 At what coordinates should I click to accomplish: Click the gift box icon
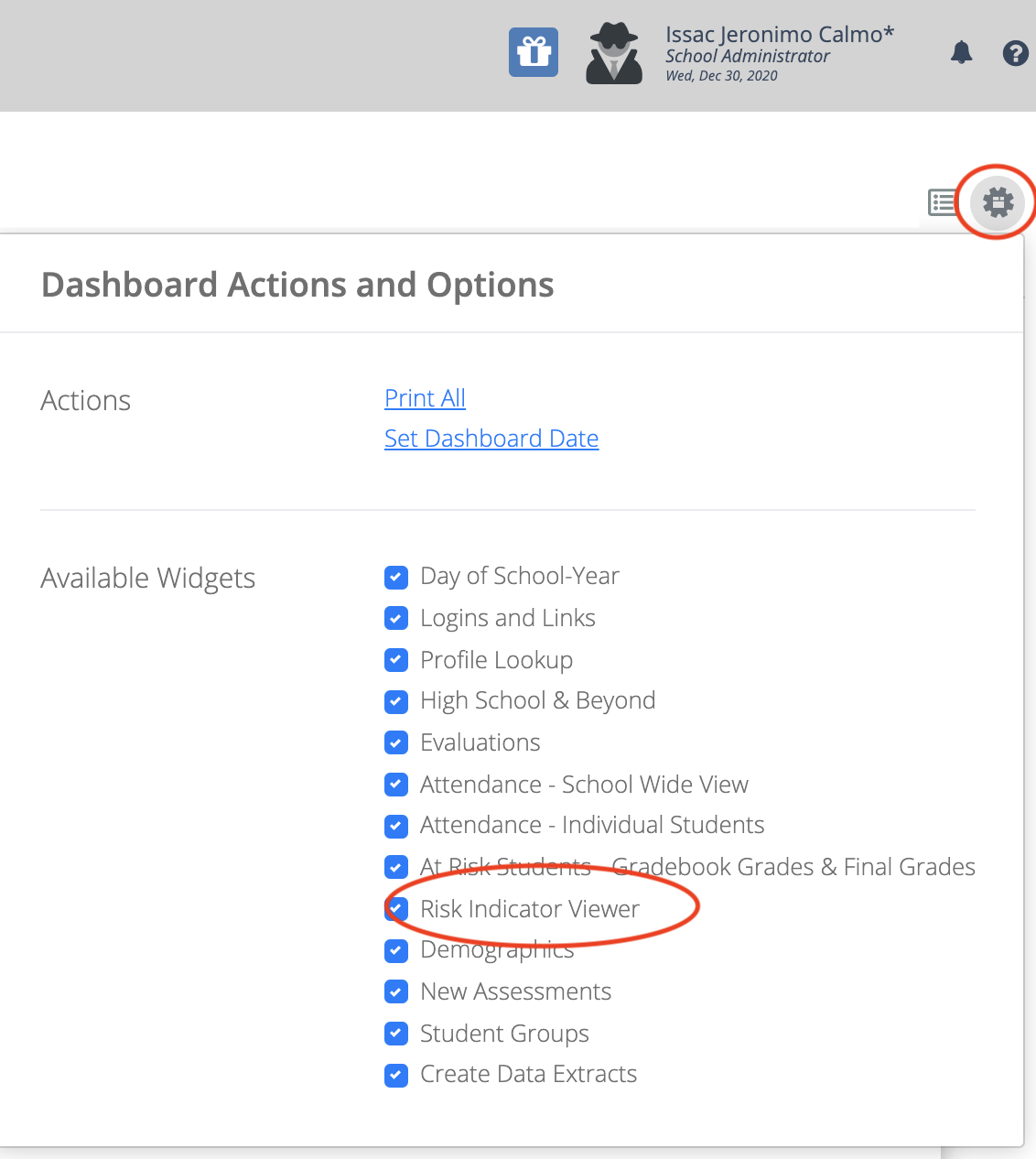(x=534, y=52)
